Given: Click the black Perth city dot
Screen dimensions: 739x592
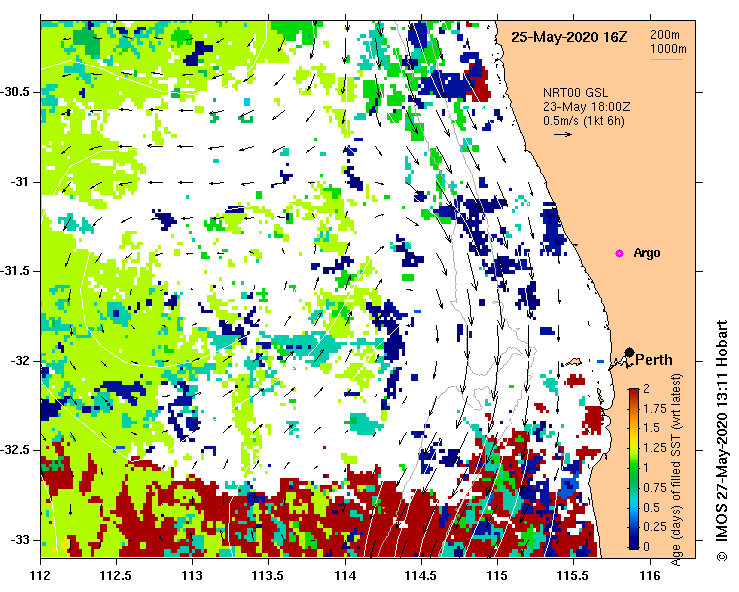Looking at the screenshot, I should pos(629,352).
